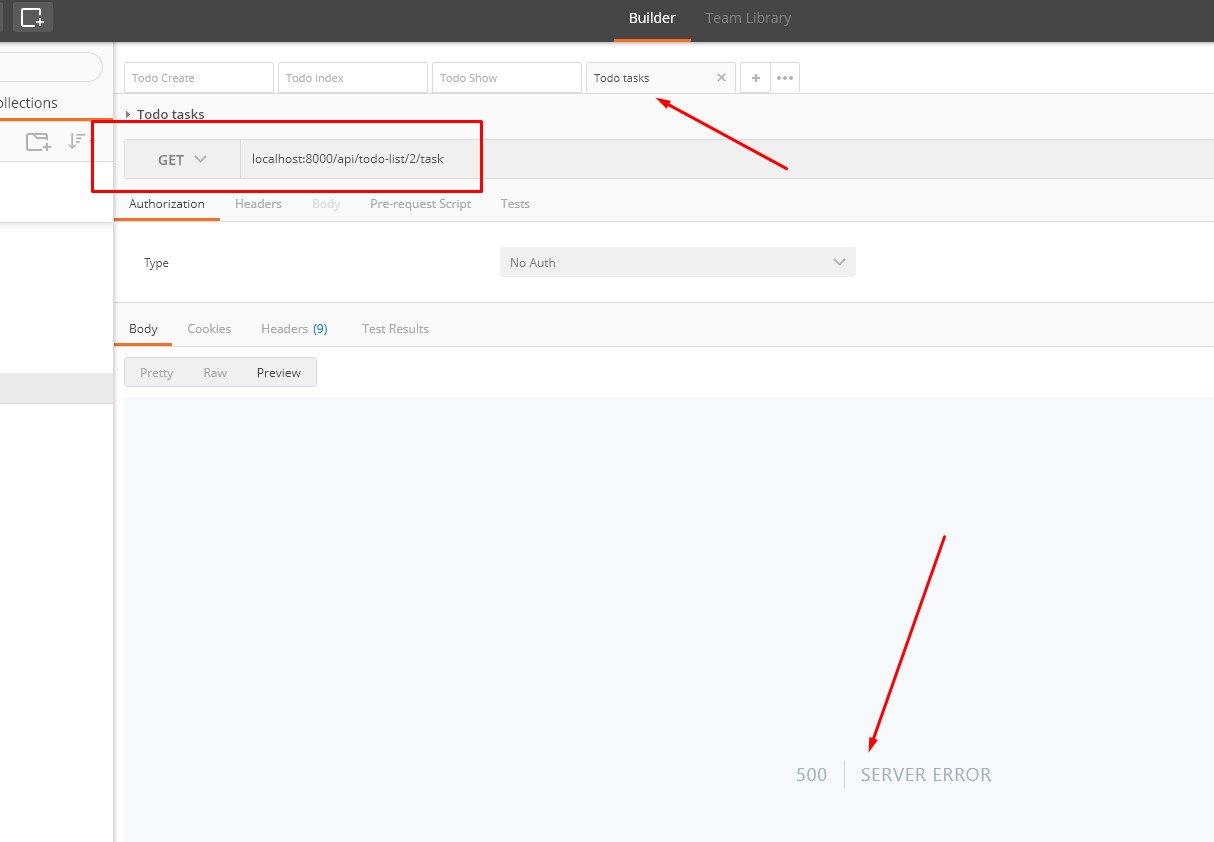The width and height of the screenshot is (1214, 842).
Task: Open the No Auth type dropdown
Action: (x=677, y=263)
